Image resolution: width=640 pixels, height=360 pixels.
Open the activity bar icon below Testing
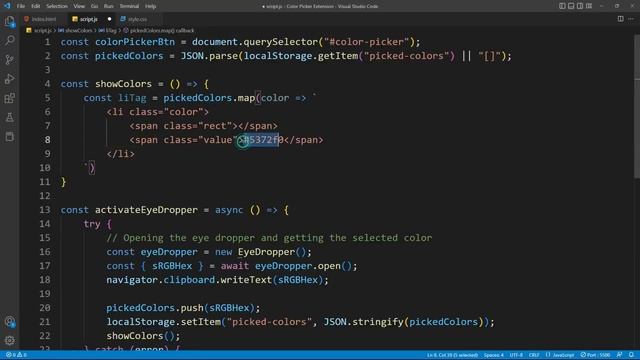click(9, 136)
